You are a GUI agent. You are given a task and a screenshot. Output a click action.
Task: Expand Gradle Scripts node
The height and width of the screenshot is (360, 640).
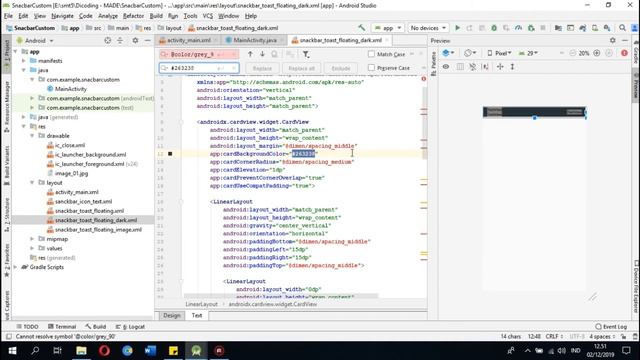point(16,267)
